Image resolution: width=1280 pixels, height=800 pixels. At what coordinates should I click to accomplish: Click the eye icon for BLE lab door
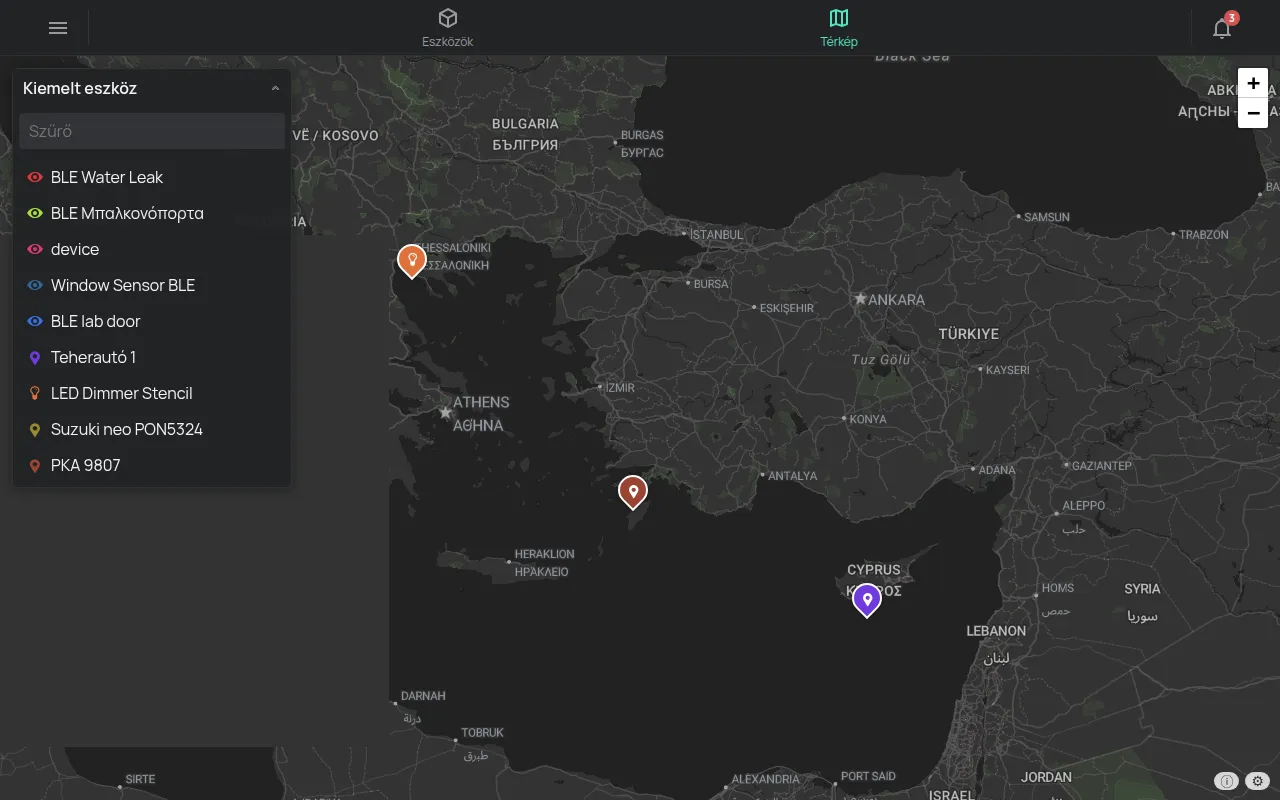[x=35, y=321]
